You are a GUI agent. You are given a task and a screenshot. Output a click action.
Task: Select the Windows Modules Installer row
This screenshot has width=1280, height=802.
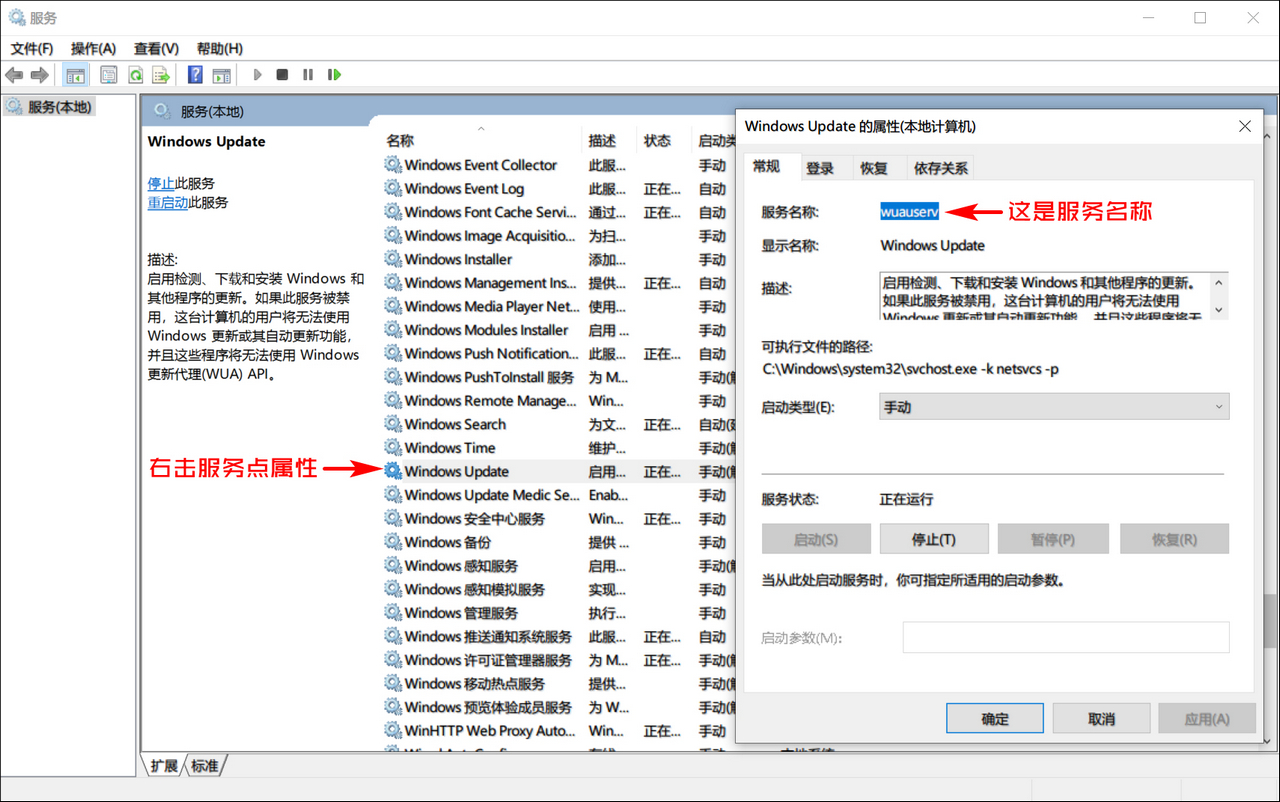click(560, 330)
